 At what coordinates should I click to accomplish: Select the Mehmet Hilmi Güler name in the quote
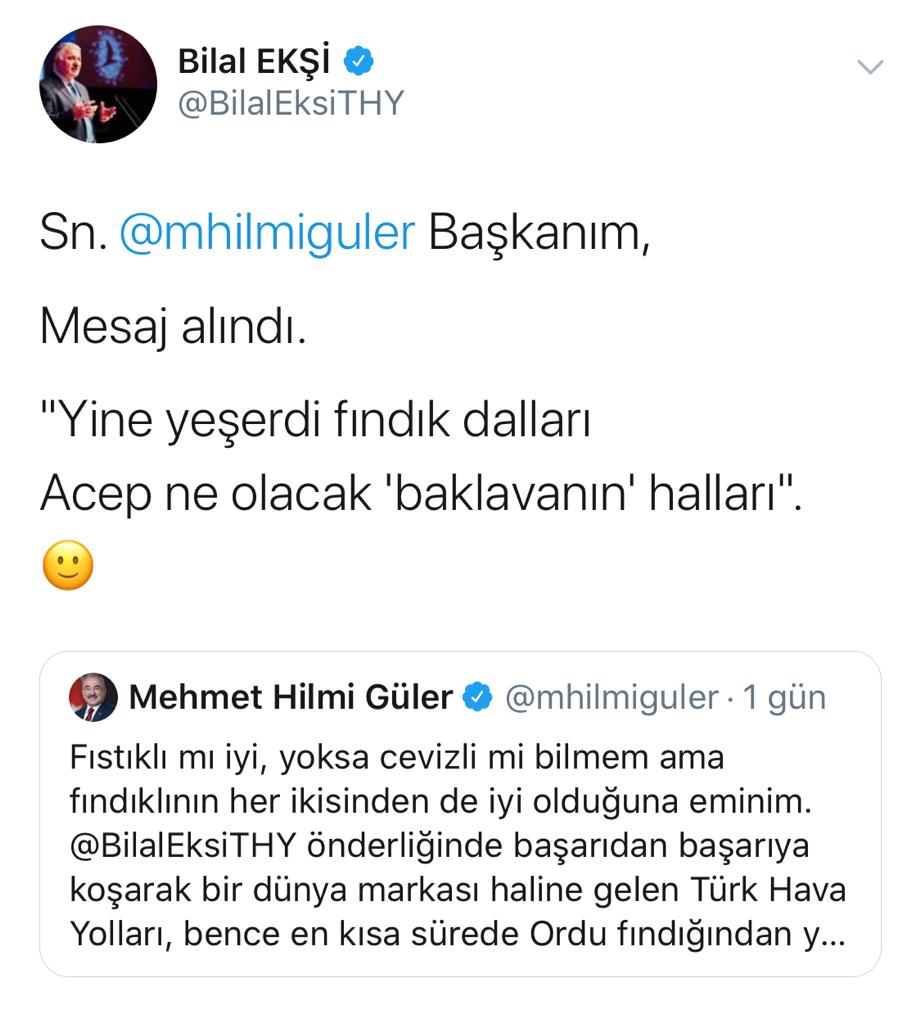291,697
